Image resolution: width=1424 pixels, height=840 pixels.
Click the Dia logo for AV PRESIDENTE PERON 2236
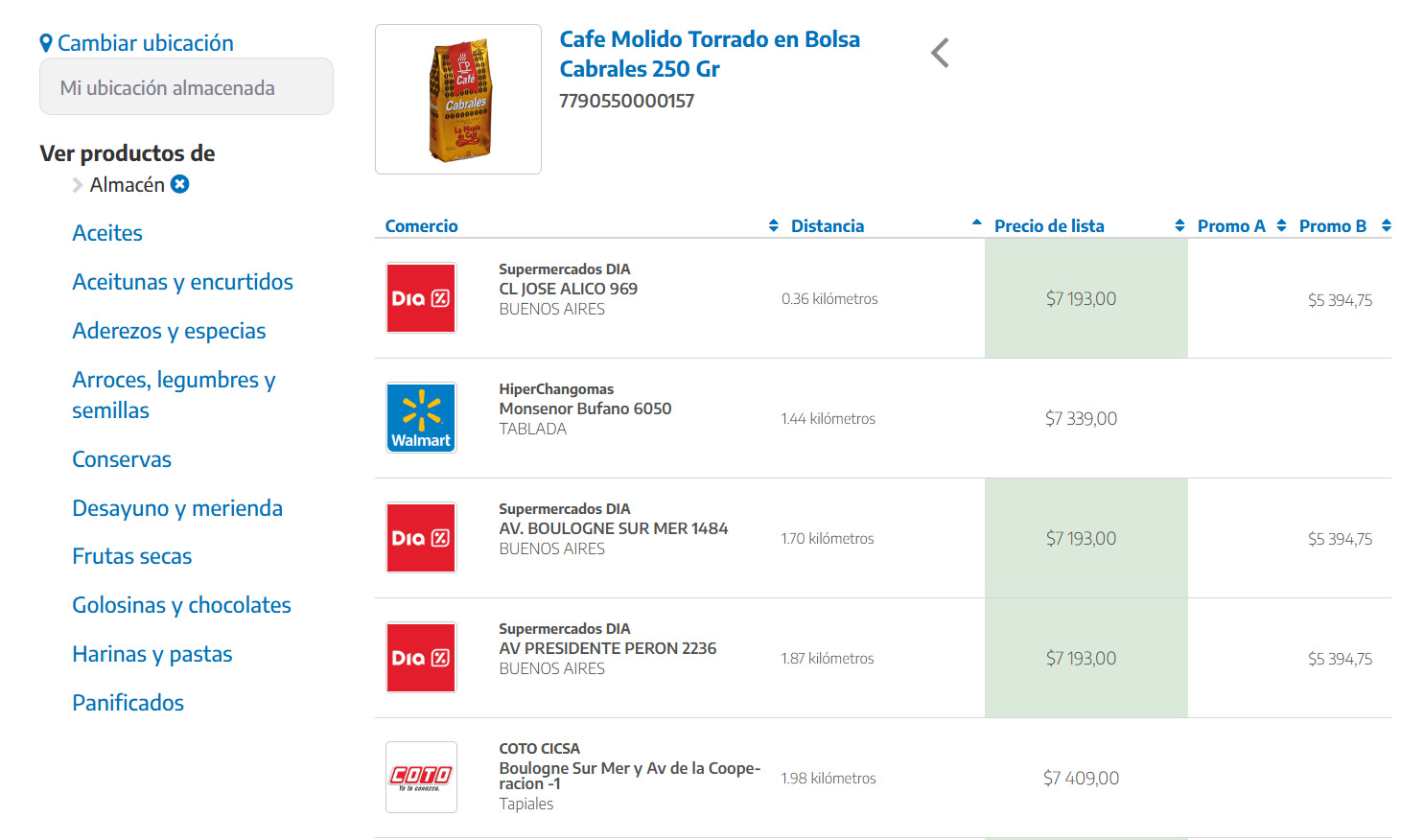coord(421,658)
